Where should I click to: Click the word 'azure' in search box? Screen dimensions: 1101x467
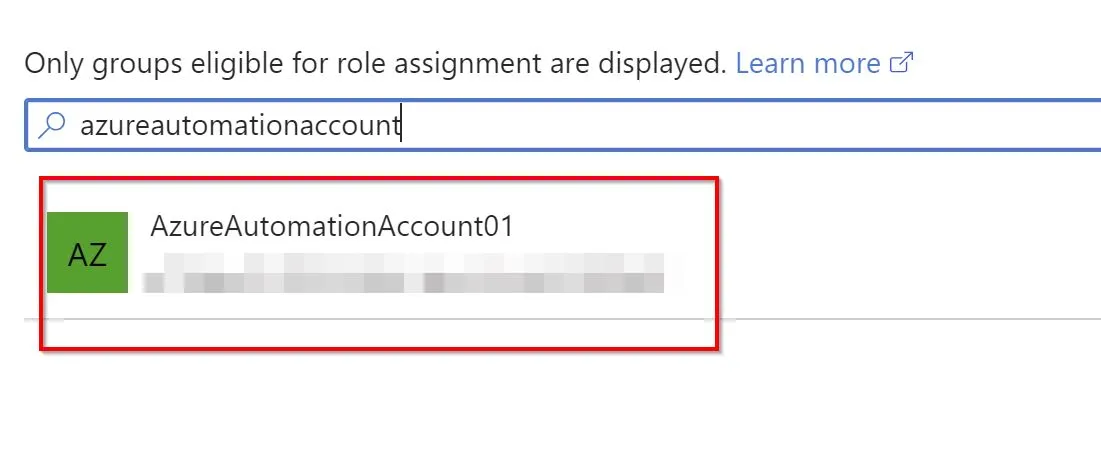click(117, 126)
